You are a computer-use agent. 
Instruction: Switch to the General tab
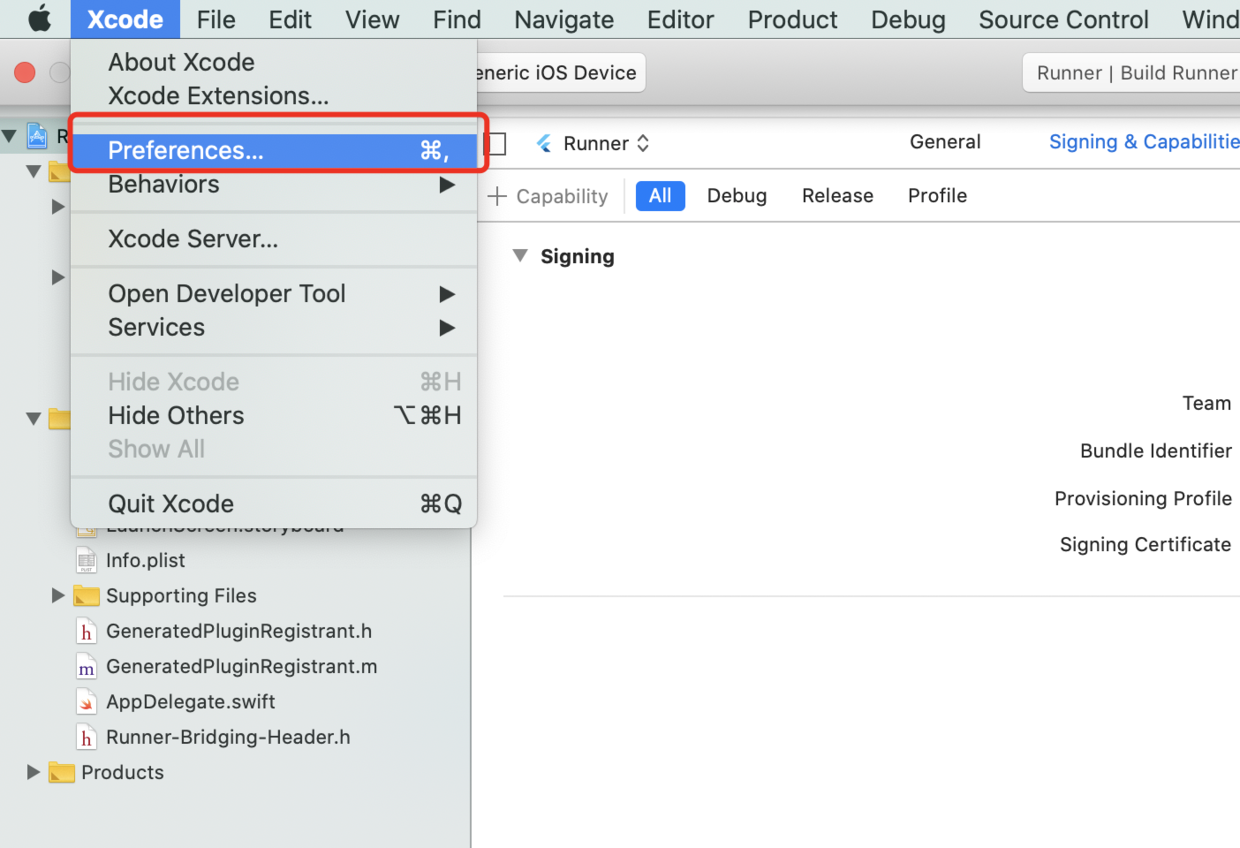(945, 142)
